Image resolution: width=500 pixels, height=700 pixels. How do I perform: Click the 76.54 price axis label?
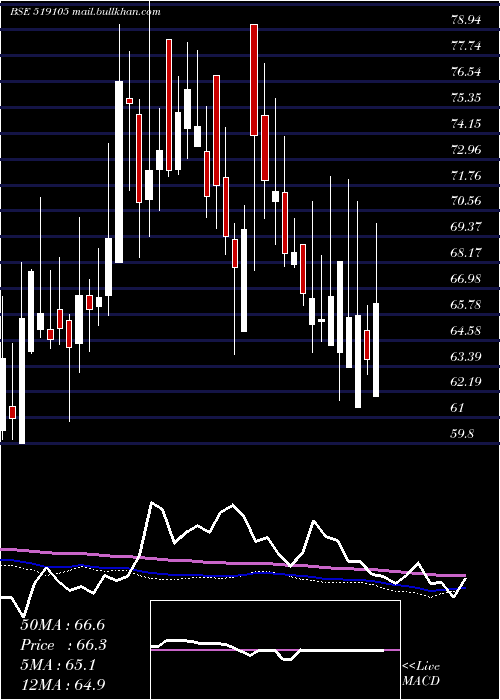(x=466, y=71)
